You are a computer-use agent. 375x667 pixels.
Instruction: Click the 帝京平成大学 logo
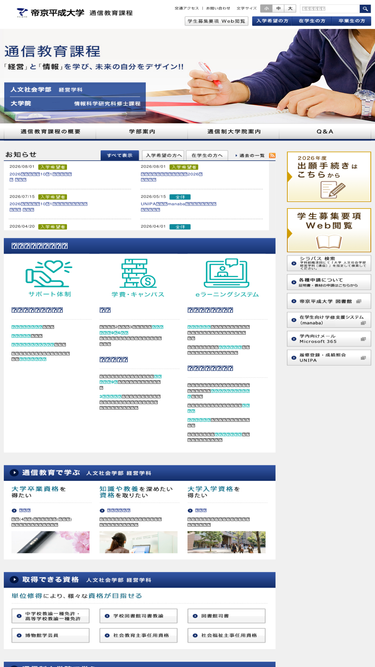point(51,12)
